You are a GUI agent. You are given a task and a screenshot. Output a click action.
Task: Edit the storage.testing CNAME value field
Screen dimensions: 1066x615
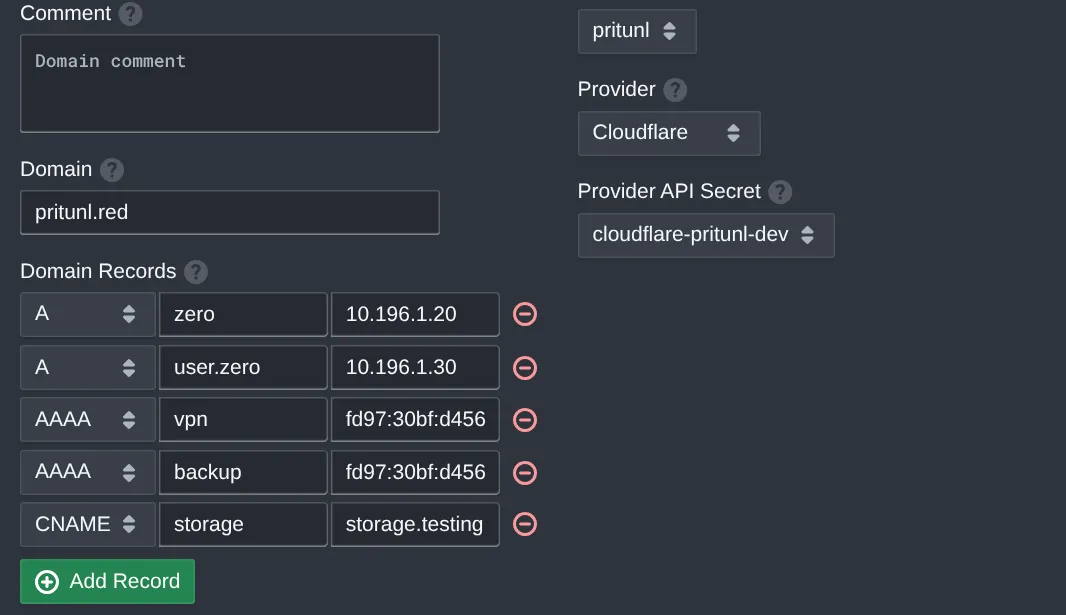pos(414,524)
